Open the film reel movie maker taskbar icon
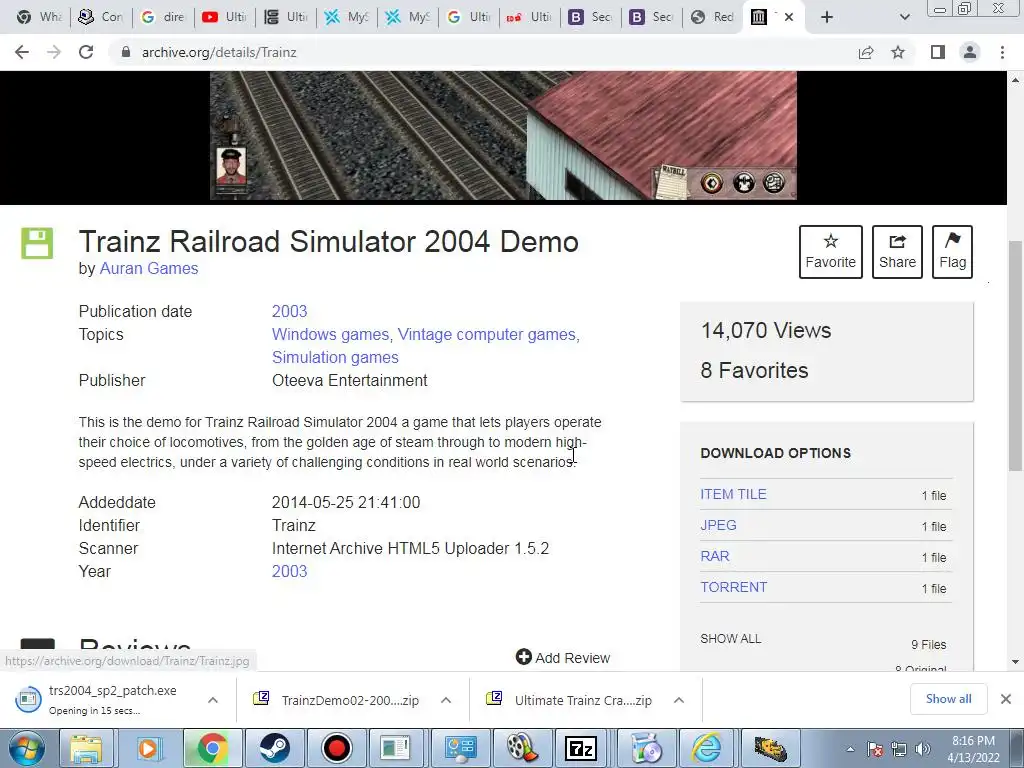 point(521,748)
